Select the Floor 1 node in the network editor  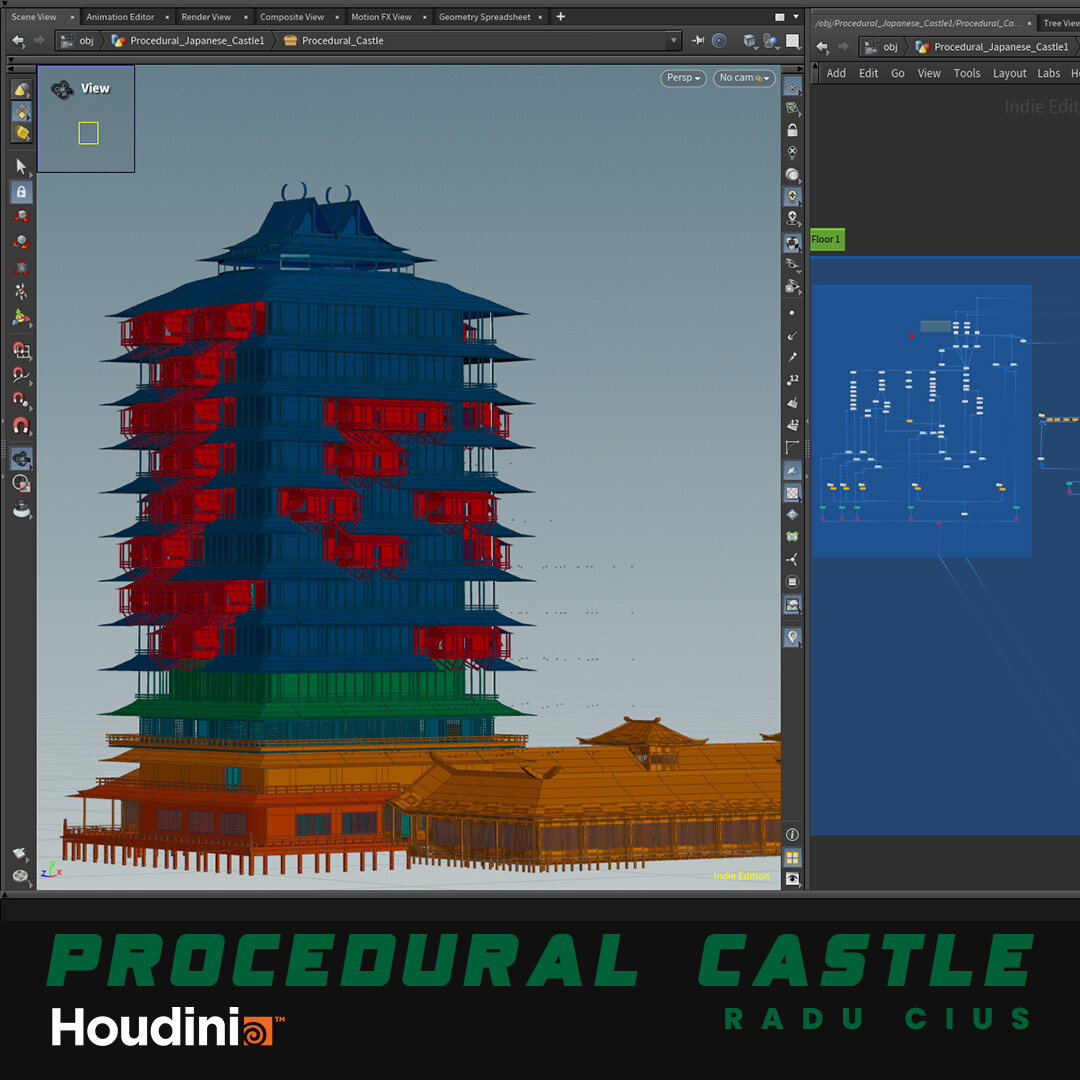pyautogui.click(x=826, y=239)
